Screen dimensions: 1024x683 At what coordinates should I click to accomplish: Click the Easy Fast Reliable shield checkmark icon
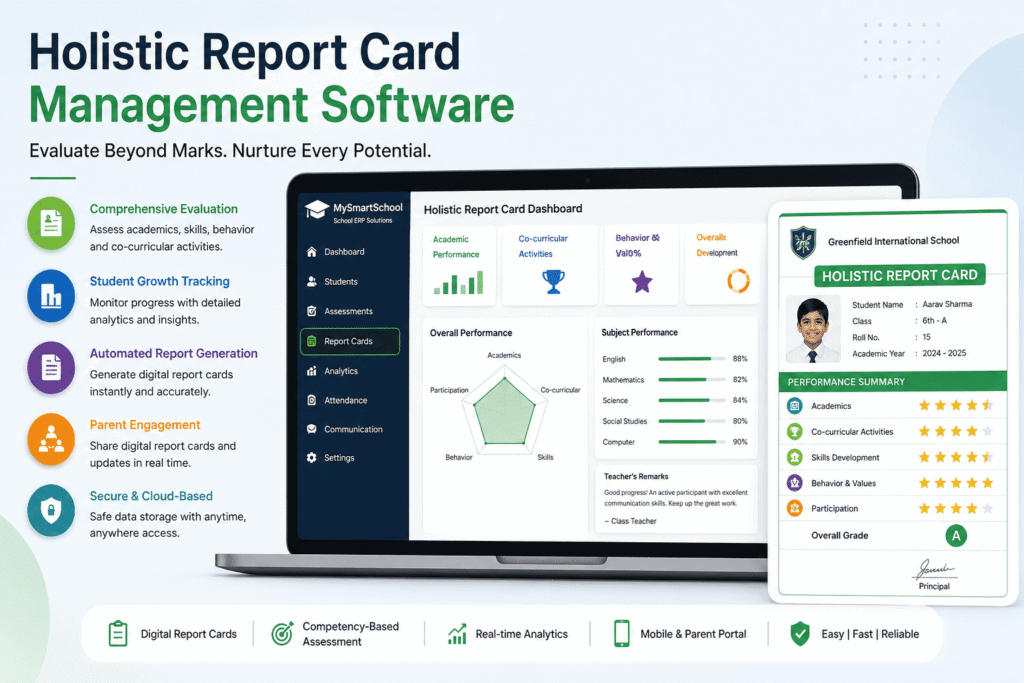800,633
